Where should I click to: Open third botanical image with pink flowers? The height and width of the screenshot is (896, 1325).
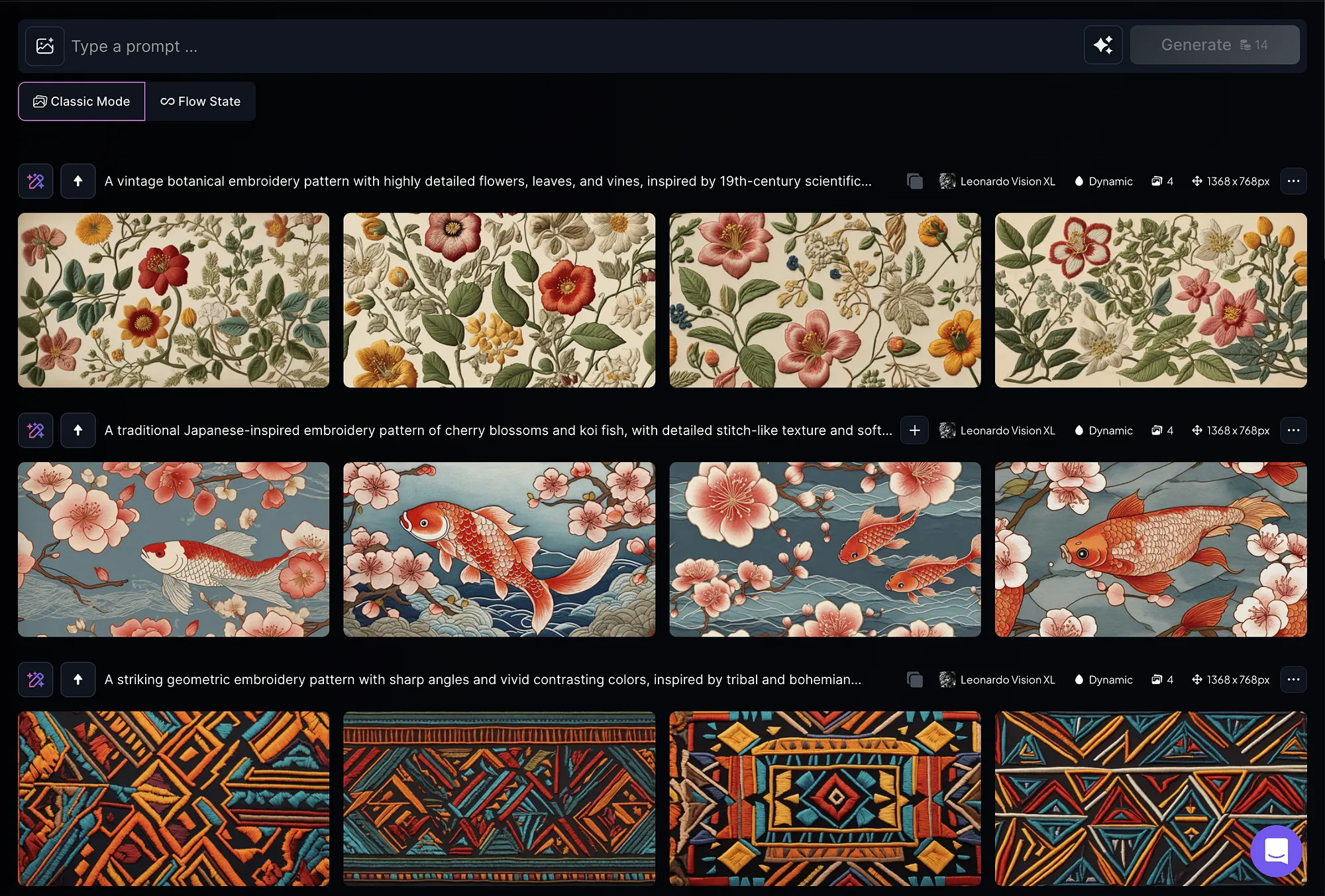(x=825, y=300)
